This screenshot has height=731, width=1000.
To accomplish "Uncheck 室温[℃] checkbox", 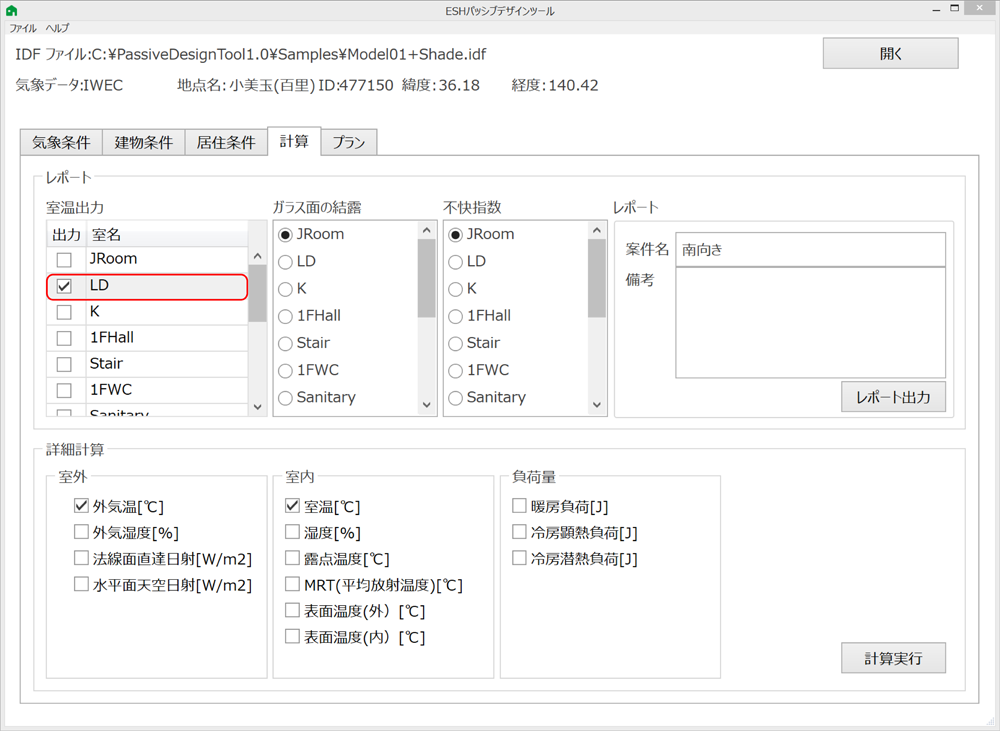I will click(x=292, y=506).
